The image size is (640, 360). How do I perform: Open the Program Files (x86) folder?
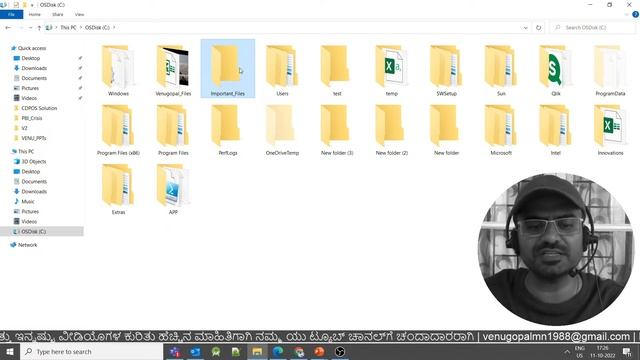click(118, 129)
